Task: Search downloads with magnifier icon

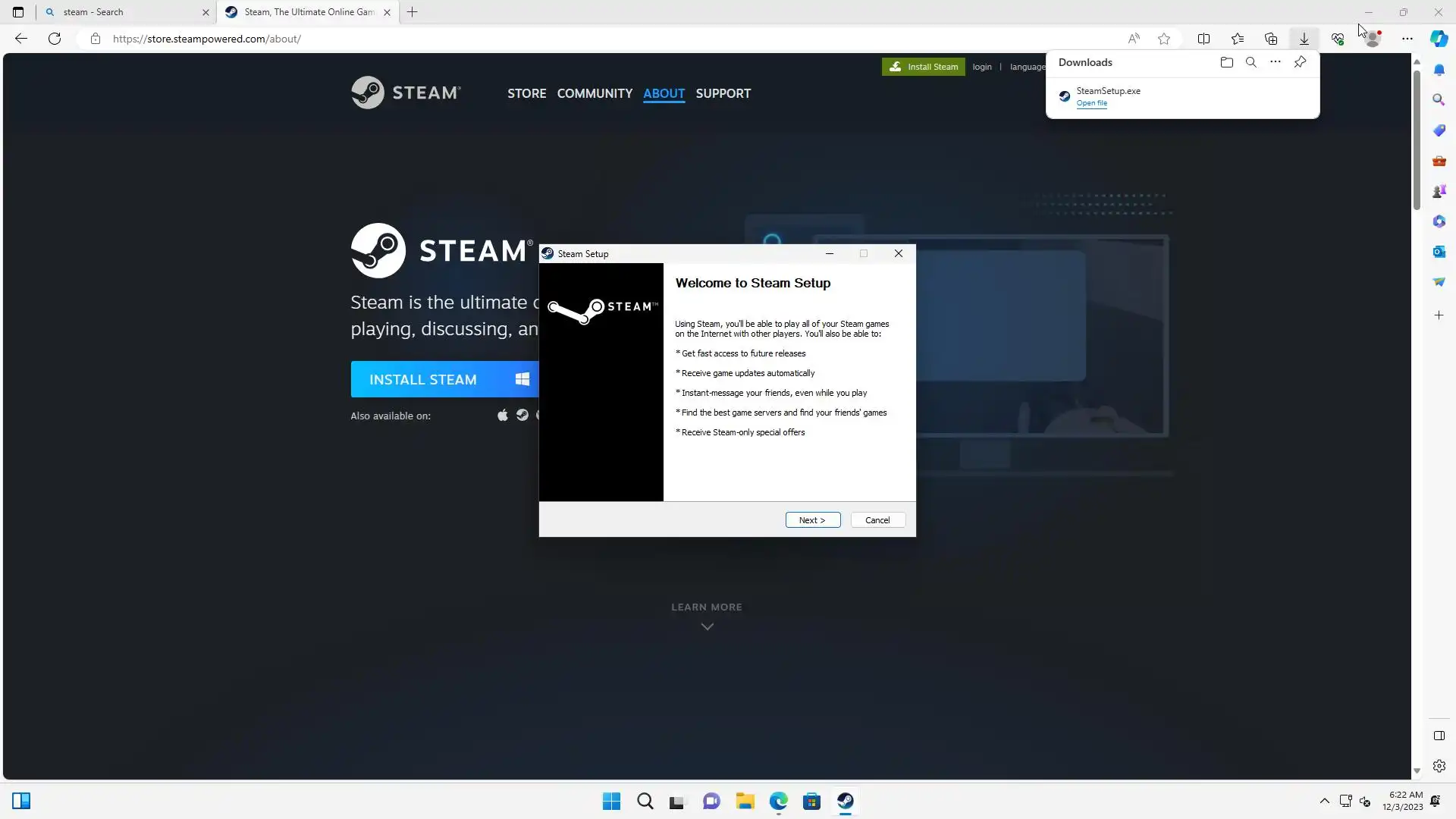Action: click(x=1250, y=62)
